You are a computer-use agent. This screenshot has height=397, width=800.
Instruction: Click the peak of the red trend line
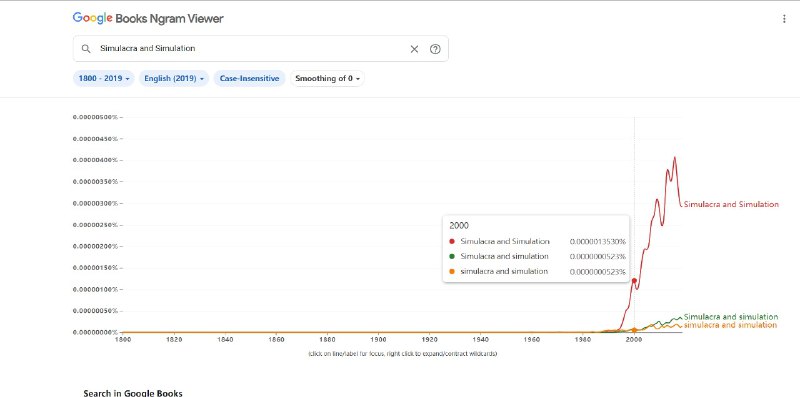pos(675,157)
